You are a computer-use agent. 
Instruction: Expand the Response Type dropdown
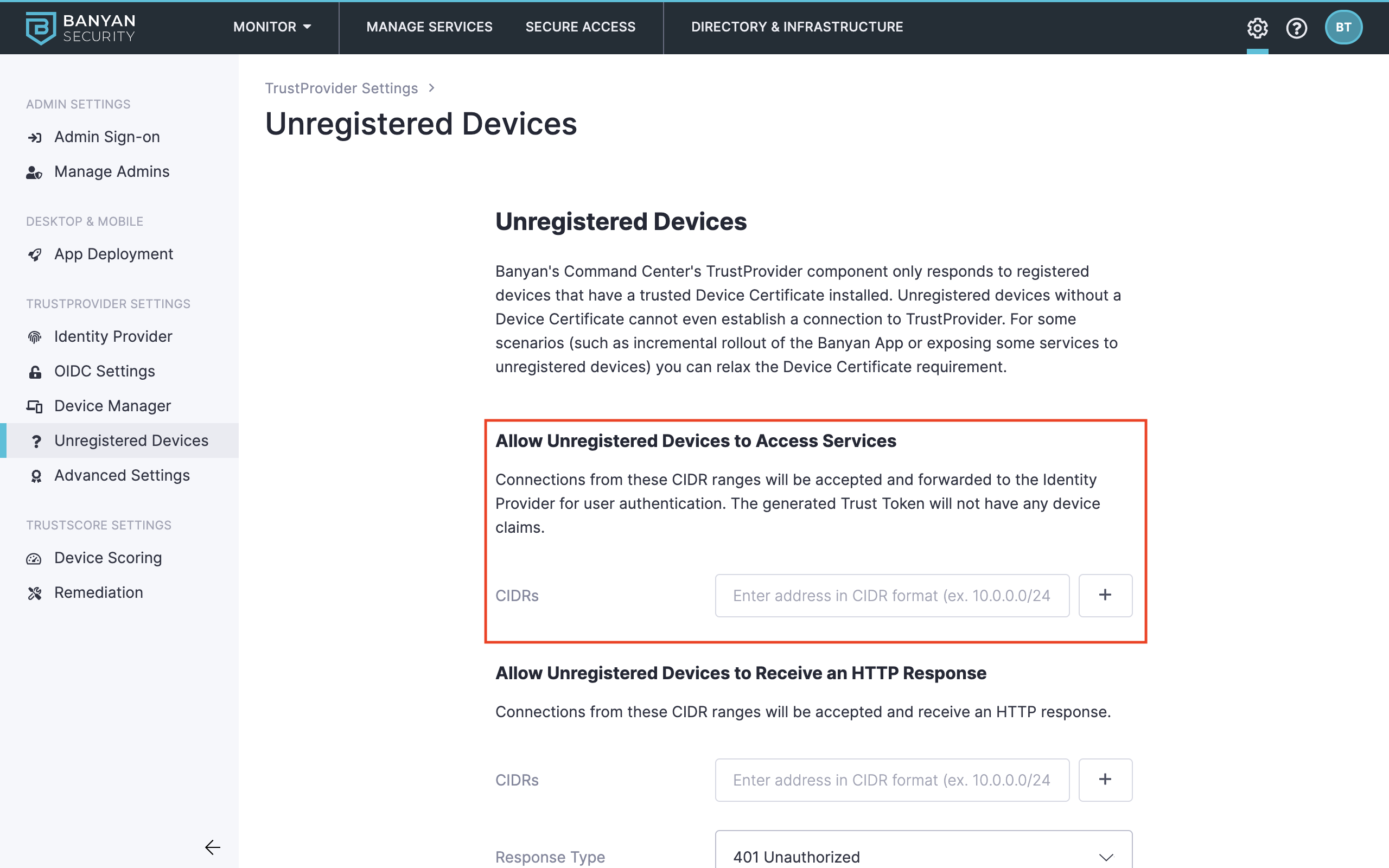coord(923,856)
